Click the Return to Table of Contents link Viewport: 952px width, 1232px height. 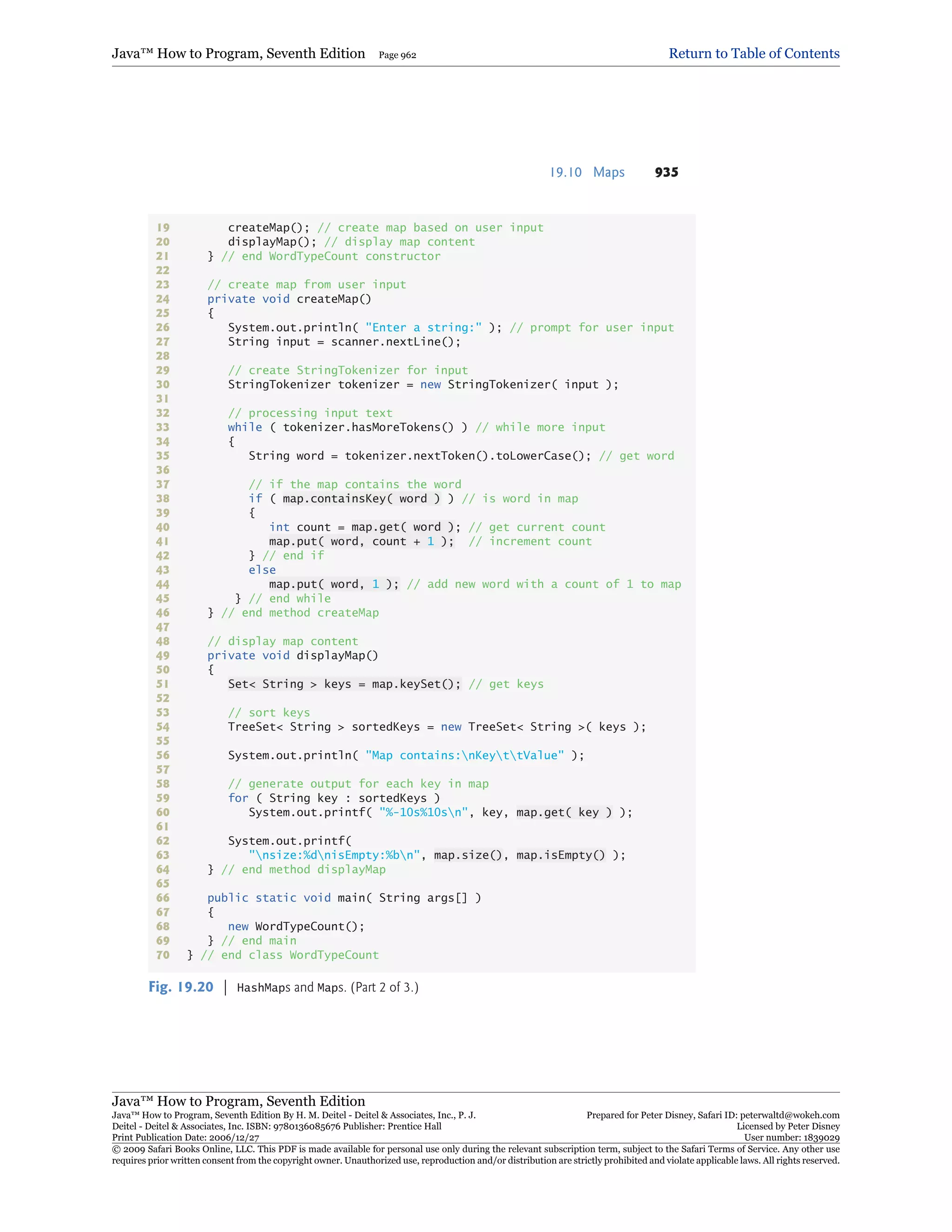tap(754, 53)
